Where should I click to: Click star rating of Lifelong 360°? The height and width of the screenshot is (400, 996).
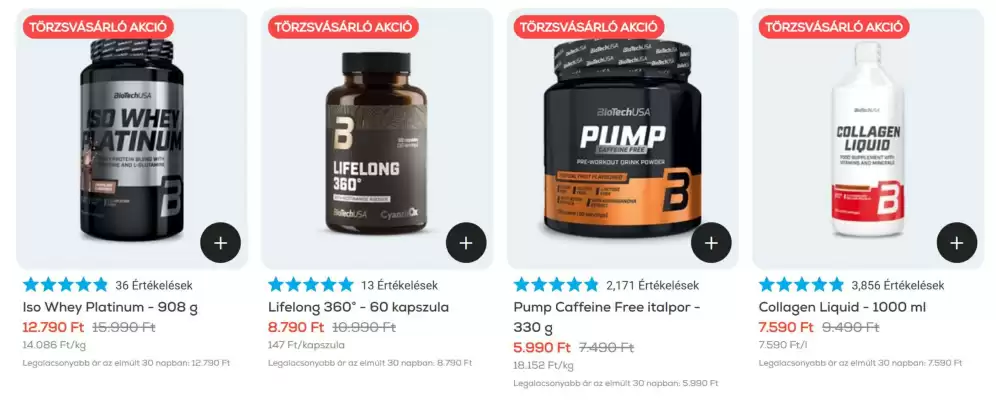311,284
